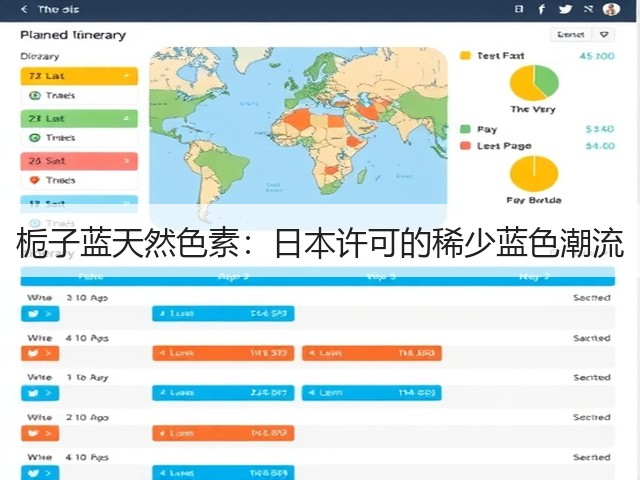Click the bottom blue Twitter button

point(40,473)
